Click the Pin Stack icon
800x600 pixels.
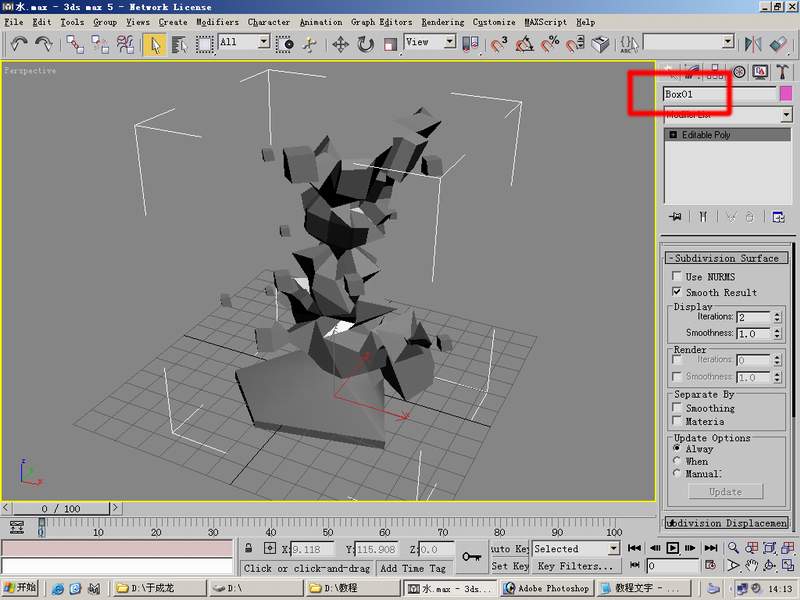pyautogui.click(x=676, y=216)
